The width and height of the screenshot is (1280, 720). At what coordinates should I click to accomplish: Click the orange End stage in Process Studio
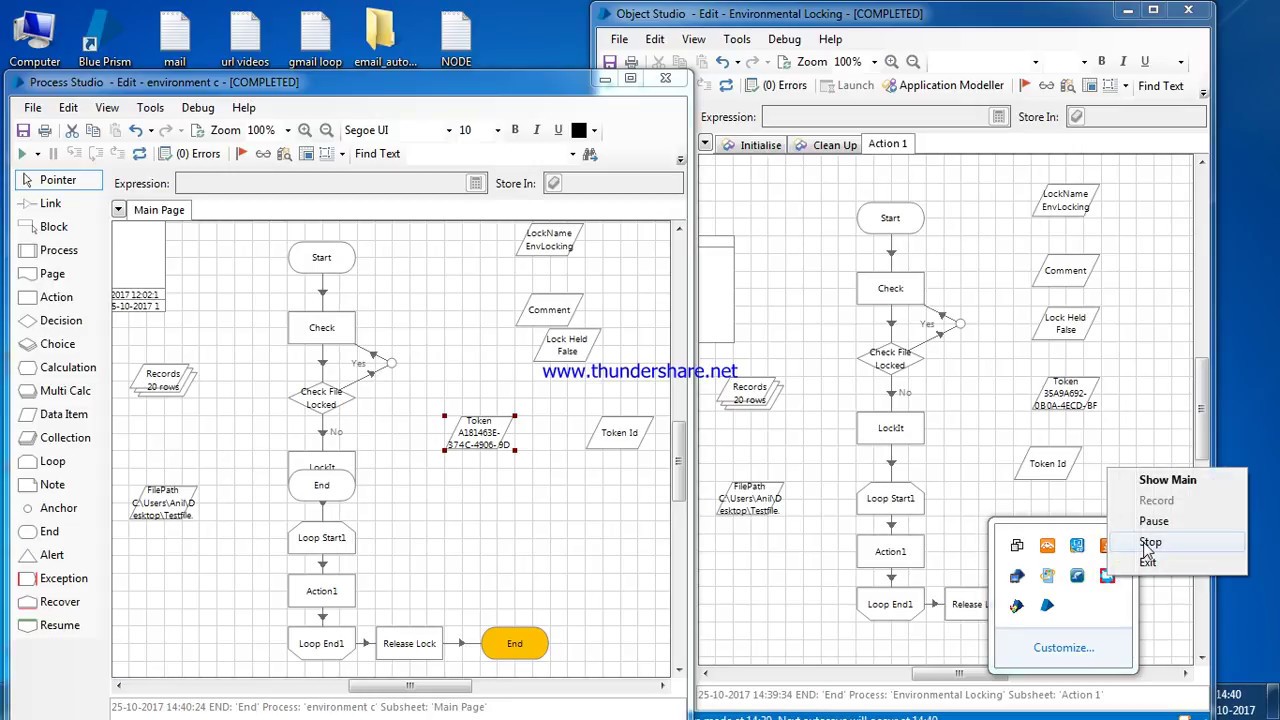pyautogui.click(x=515, y=644)
